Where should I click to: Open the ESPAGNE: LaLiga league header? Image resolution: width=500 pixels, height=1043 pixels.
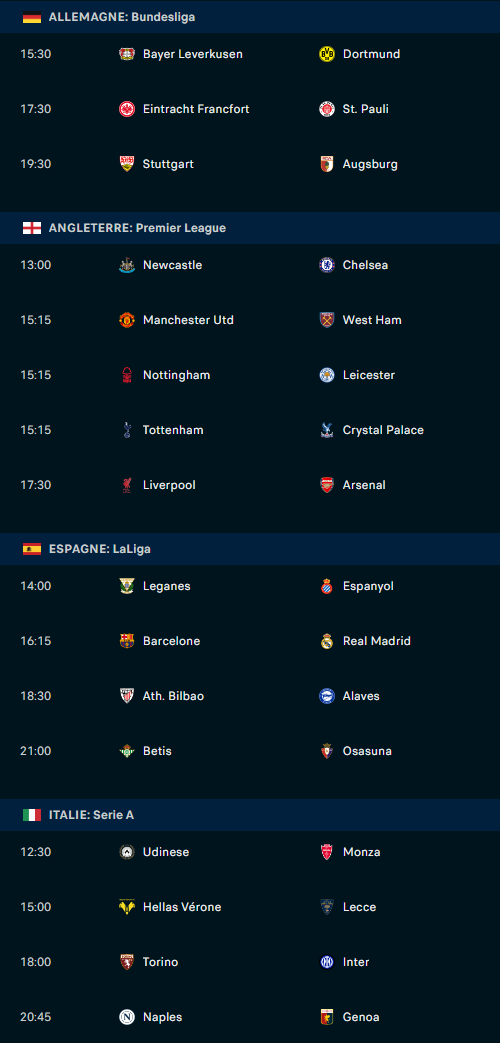250,549
